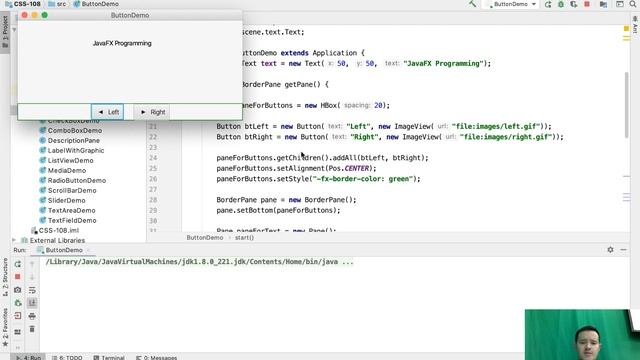Open the Ant tool window tab
The height and width of the screenshot is (360, 640).
point(635,24)
